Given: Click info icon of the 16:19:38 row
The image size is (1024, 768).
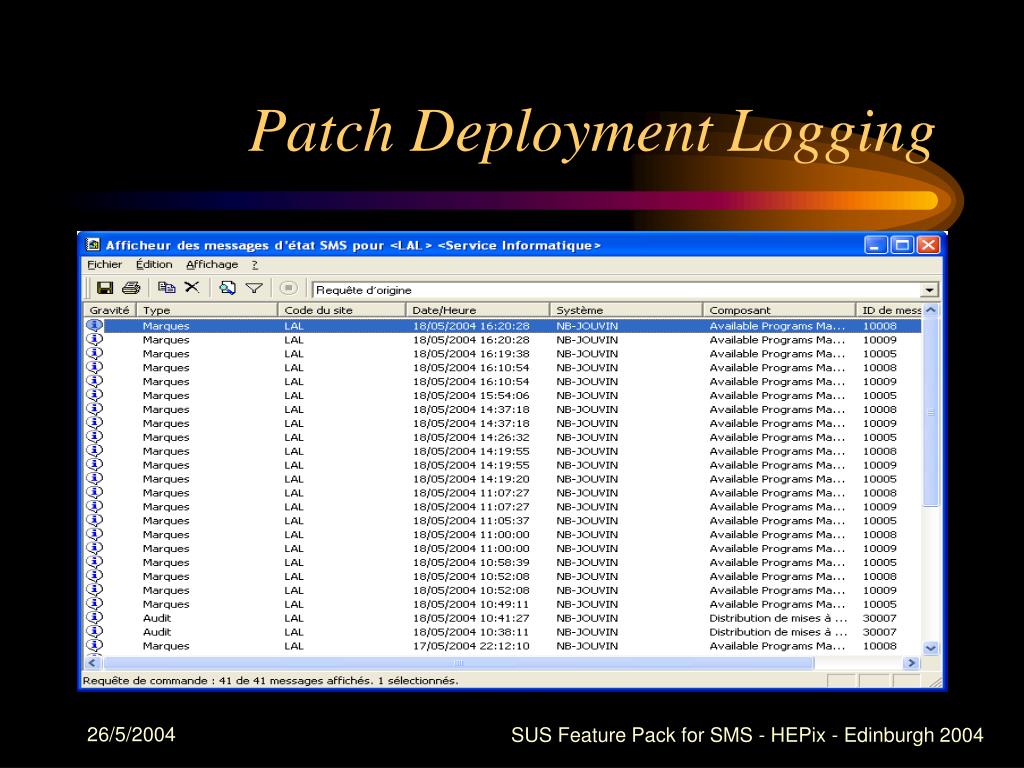Looking at the screenshot, I should click(x=95, y=353).
